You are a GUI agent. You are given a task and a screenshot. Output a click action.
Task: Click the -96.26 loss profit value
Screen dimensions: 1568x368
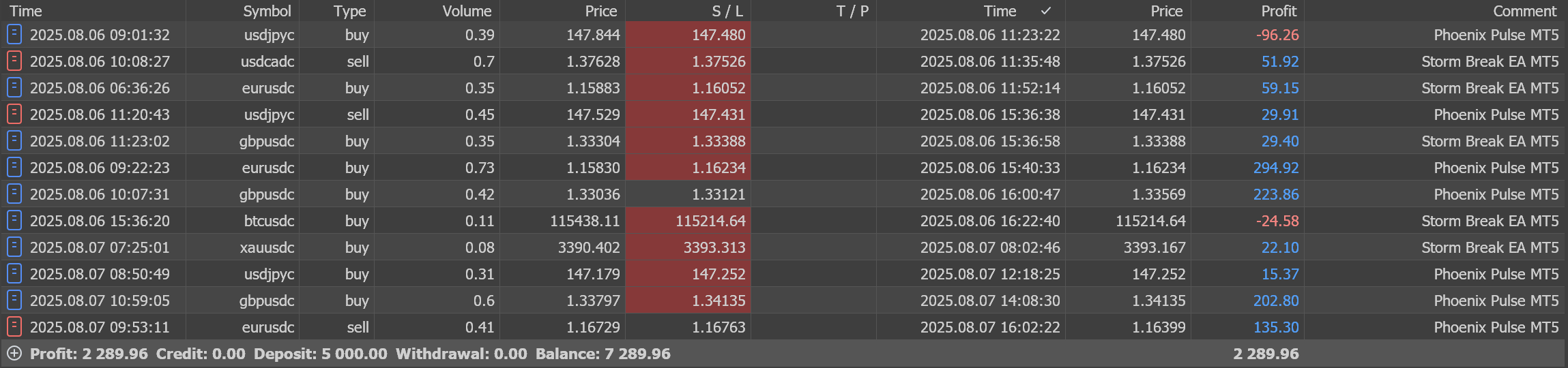pos(1277,35)
